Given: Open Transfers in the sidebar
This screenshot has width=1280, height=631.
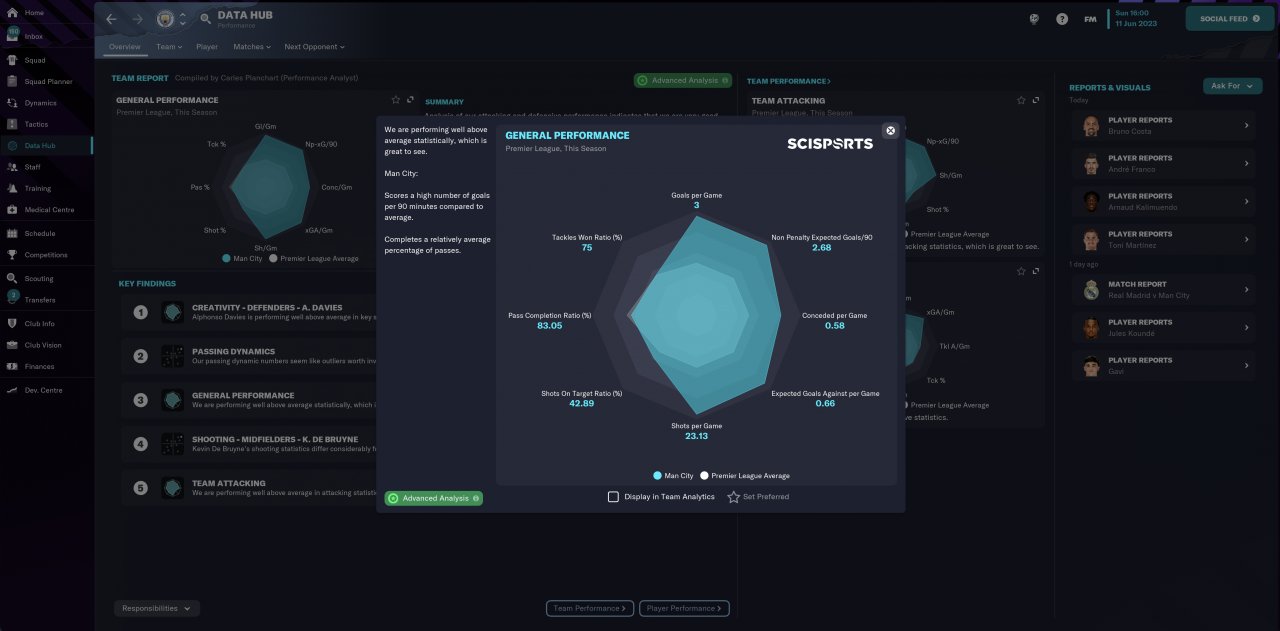Looking at the screenshot, I should [x=46, y=300].
